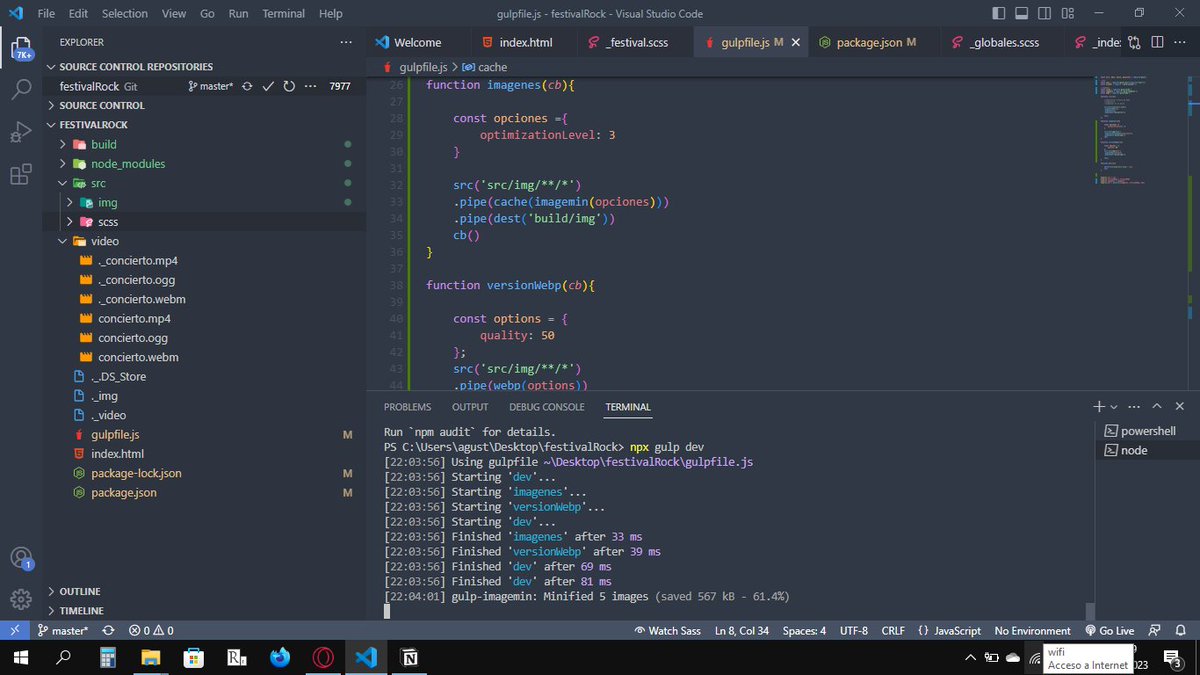
Task: Open the Search view in activity bar
Action: pyautogui.click(x=21, y=90)
